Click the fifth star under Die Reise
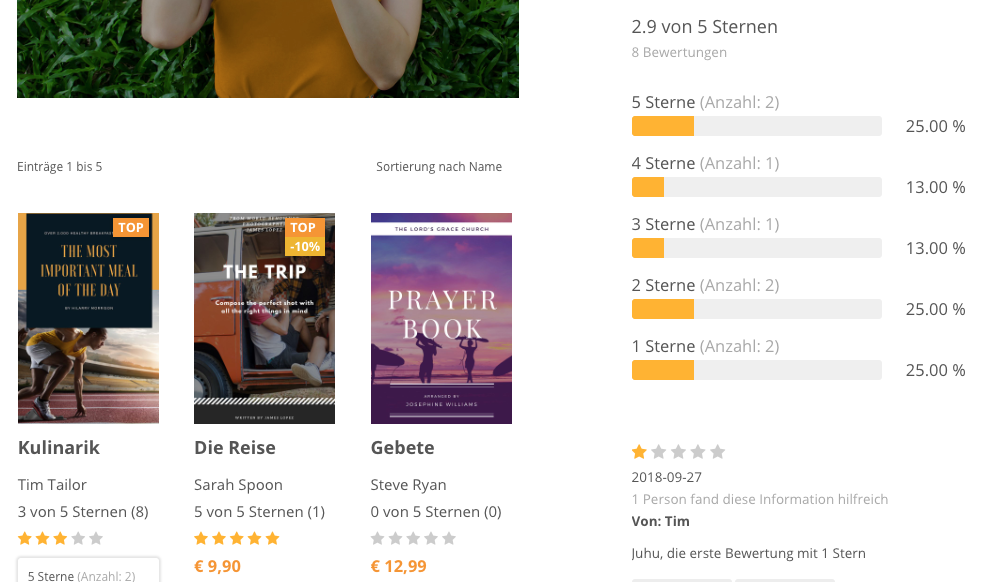1000x582 pixels. [x=272, y=538]
